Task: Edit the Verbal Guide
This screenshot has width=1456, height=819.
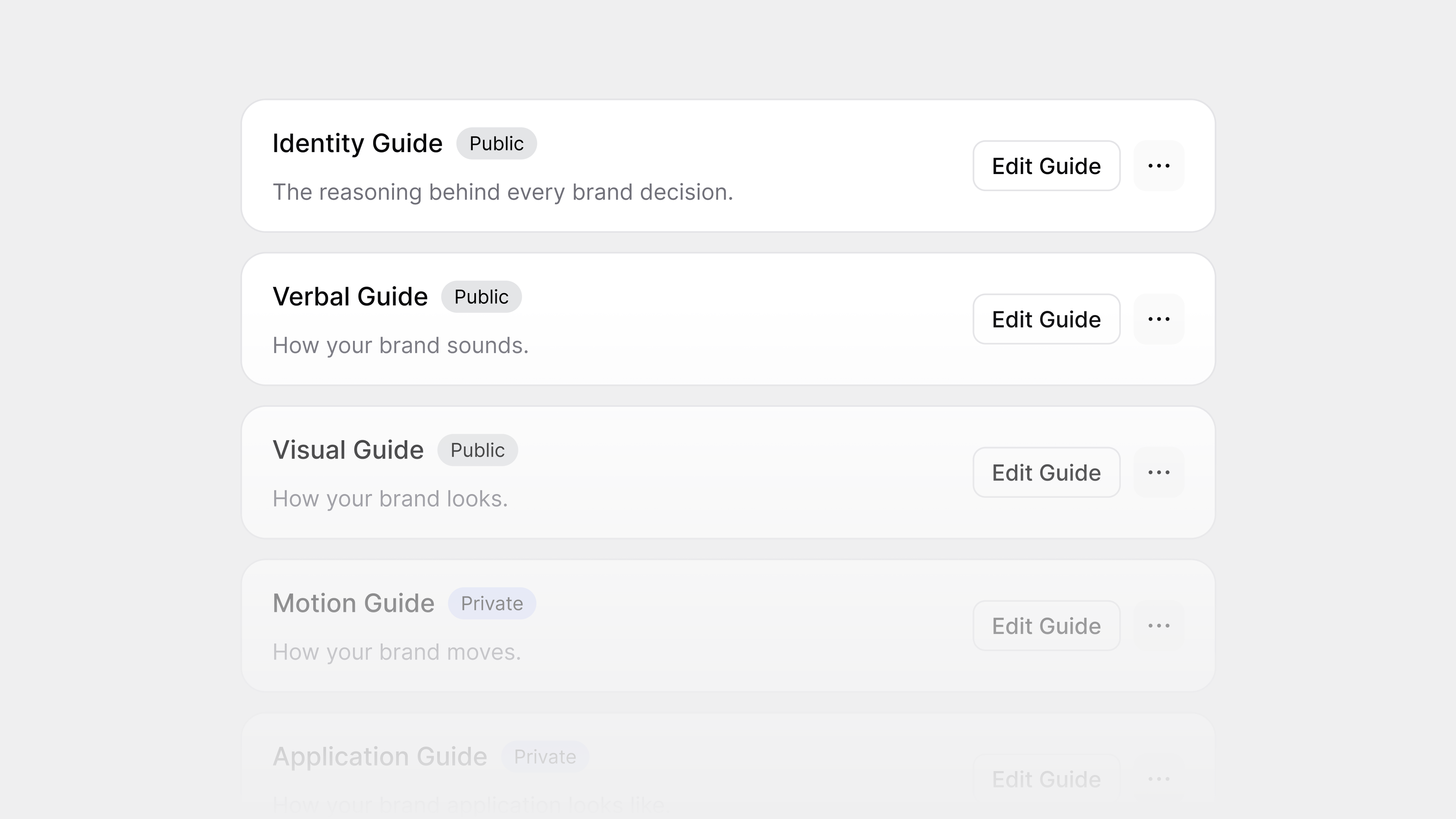Action: pyautogui.click(x=1046, y=319)
